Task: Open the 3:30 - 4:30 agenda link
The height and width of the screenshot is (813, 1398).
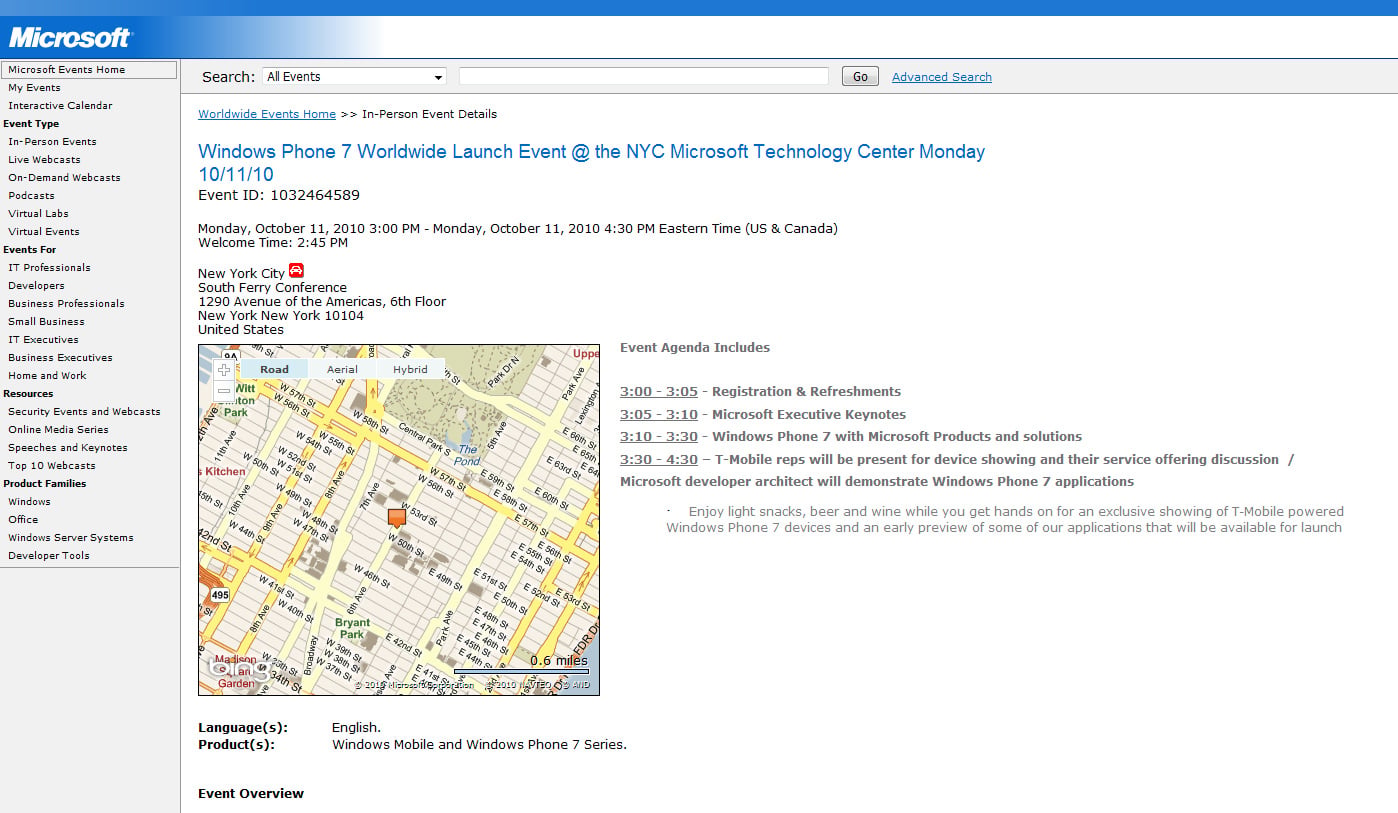Action: coord(659,460)
